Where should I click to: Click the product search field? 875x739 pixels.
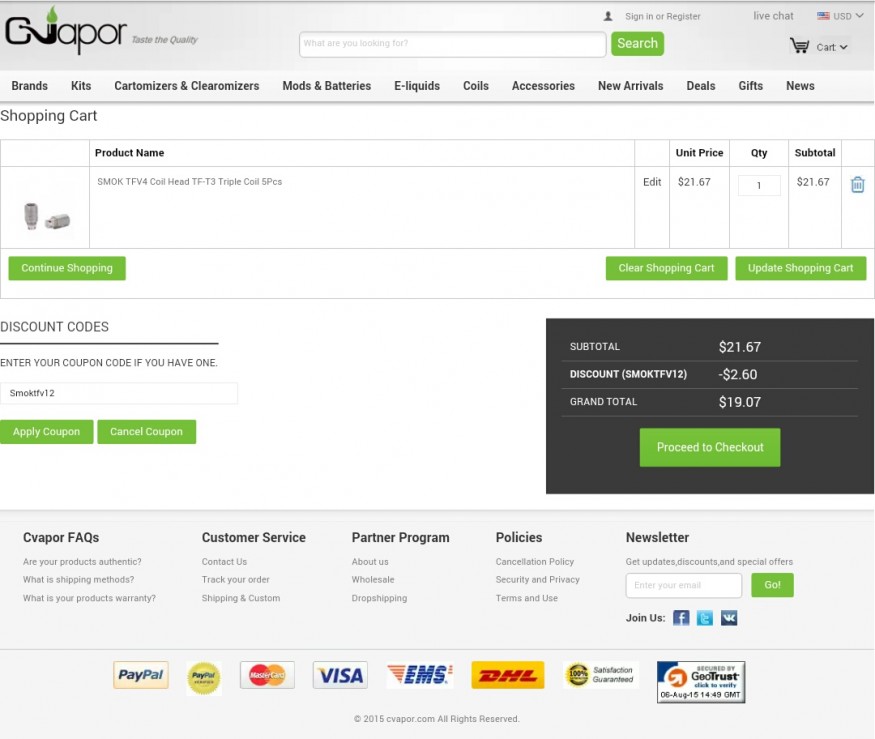click(x=453, y=44)
